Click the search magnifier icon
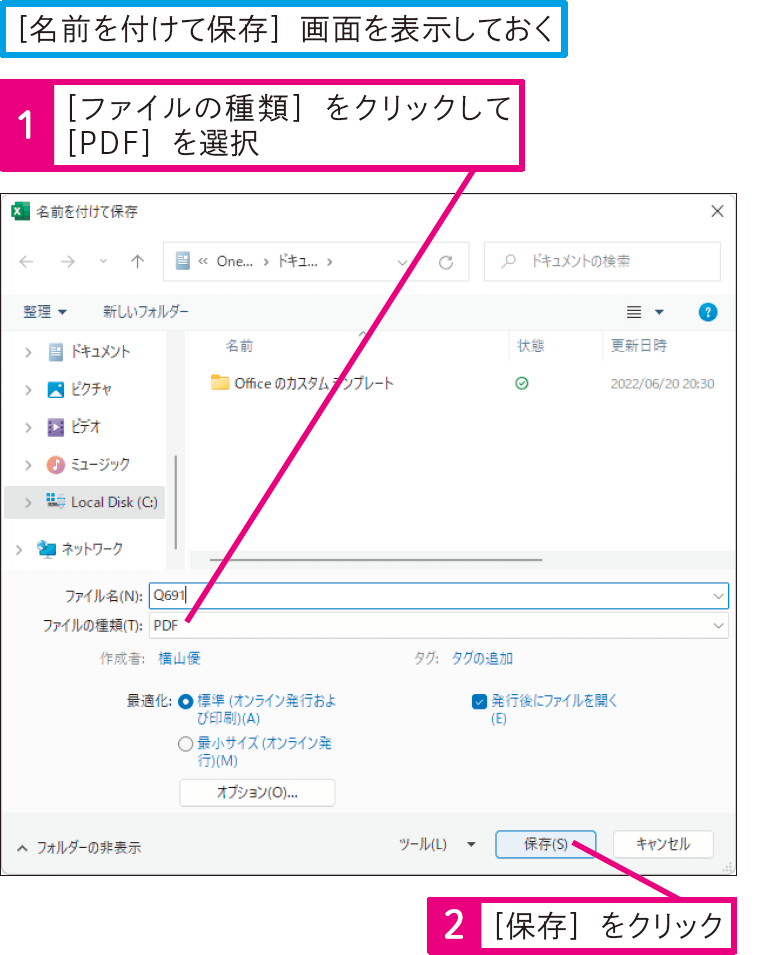 pyautogui.click(x=508, y=261)
